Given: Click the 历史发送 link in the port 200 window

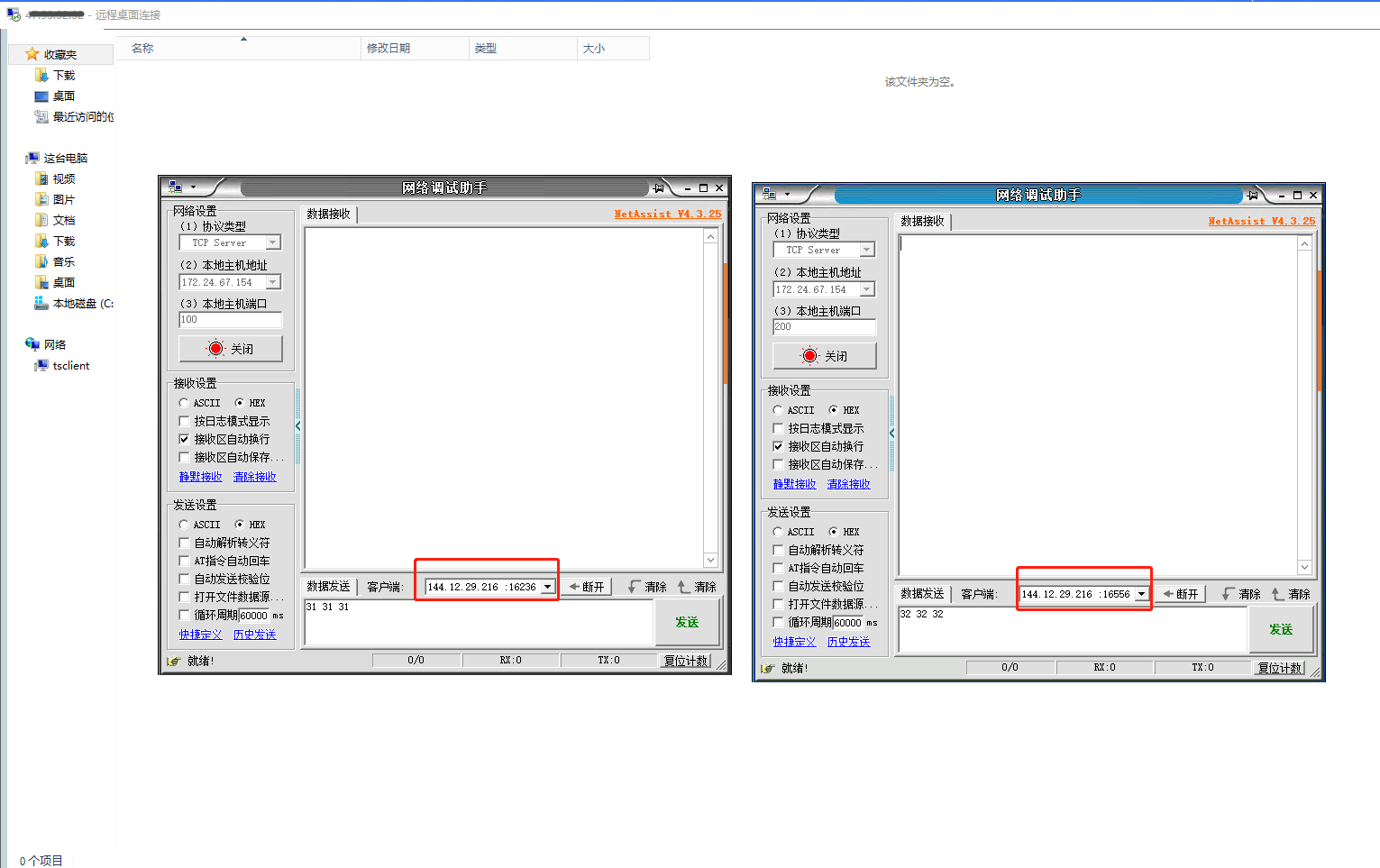Looking at the screenshot, I should coord(848,642).
